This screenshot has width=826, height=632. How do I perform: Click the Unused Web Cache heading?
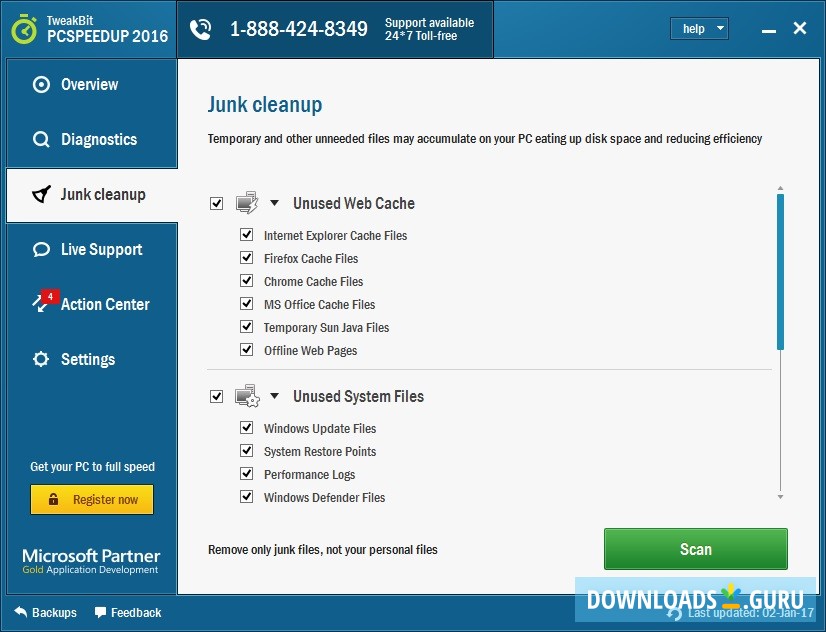[353, 203]
